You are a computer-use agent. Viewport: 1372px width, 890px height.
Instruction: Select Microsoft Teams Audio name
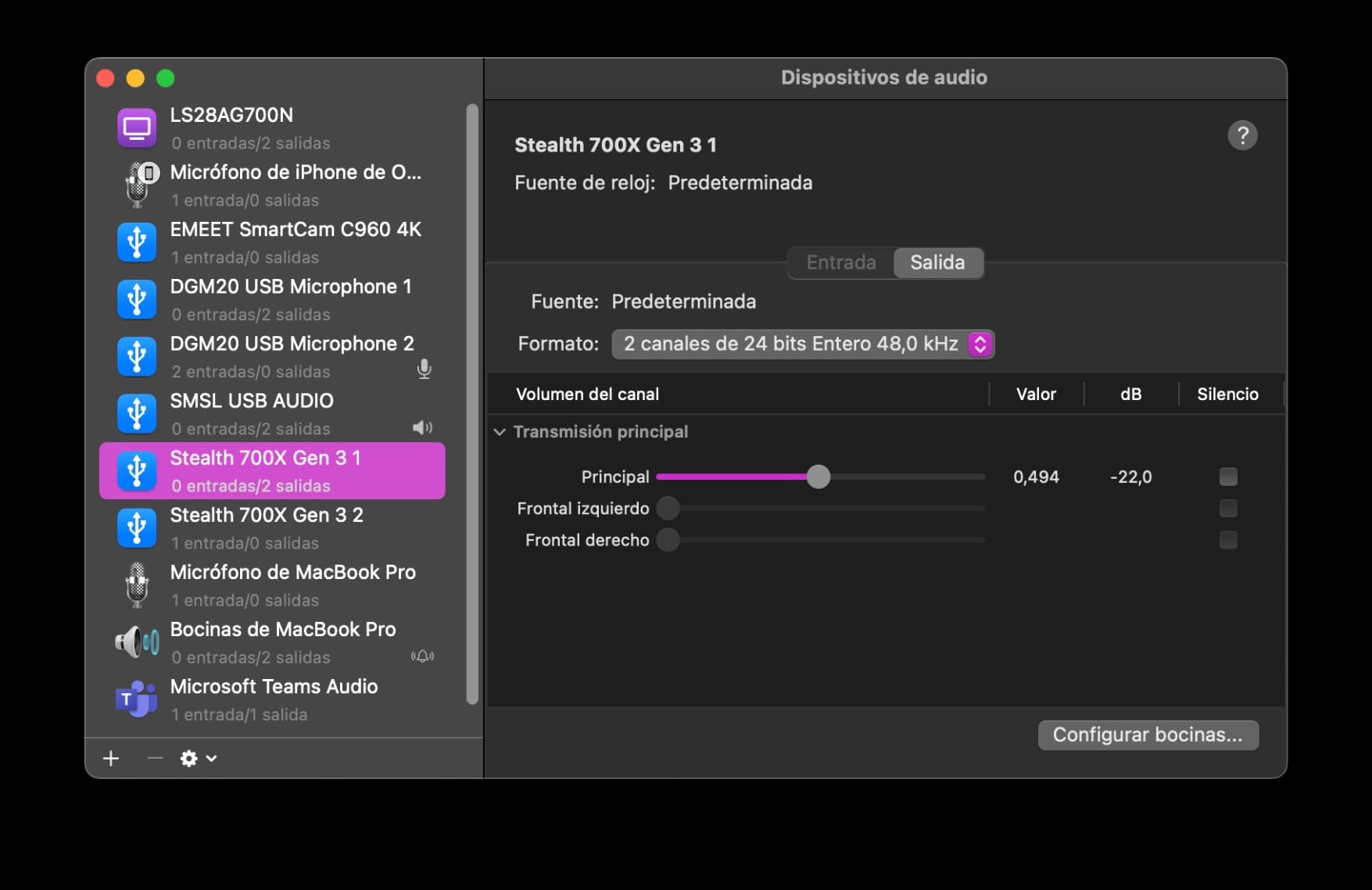[274, 686]
